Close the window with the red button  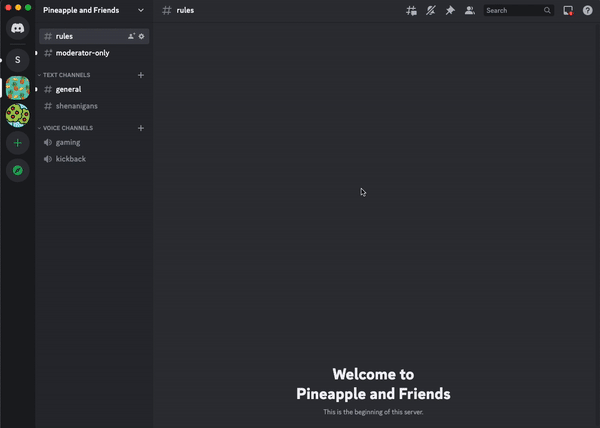pos(8,7)
